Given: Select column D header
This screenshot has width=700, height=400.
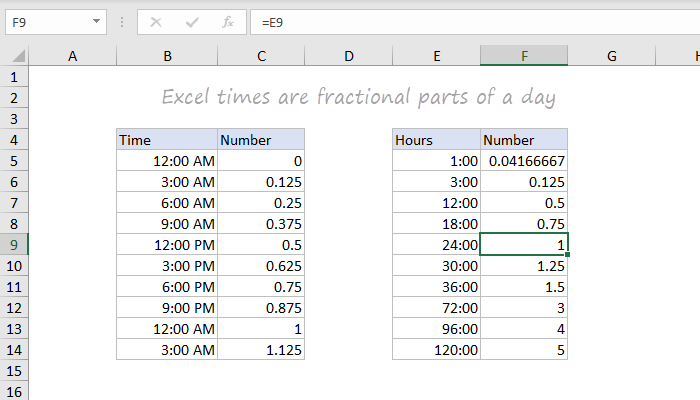Looking at the screenshot, I should (349, 56).
